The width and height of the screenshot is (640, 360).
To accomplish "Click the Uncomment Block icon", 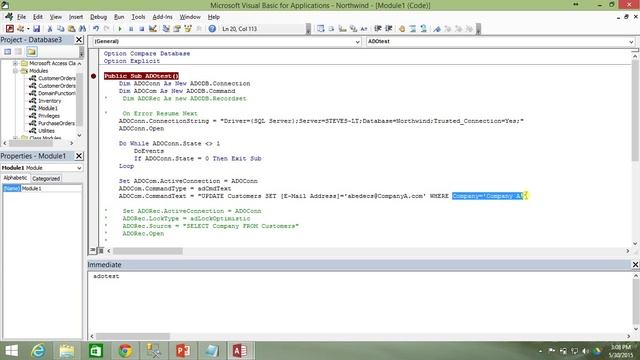I will click(424, 29).
